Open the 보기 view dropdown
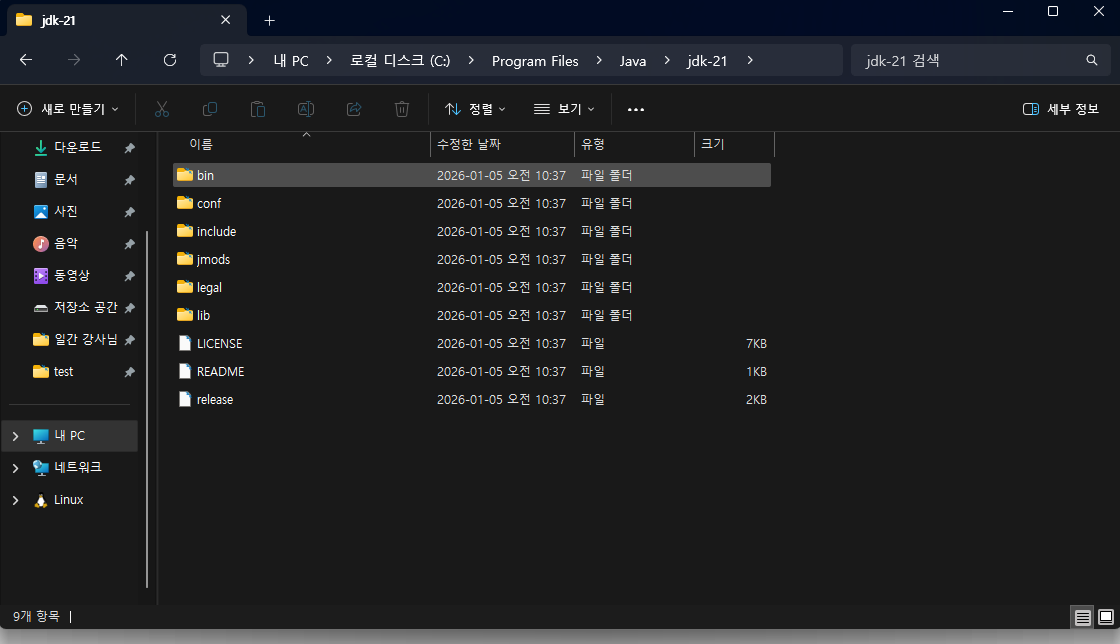This screenshot has height=644, width=1120. tap(564, 109)
